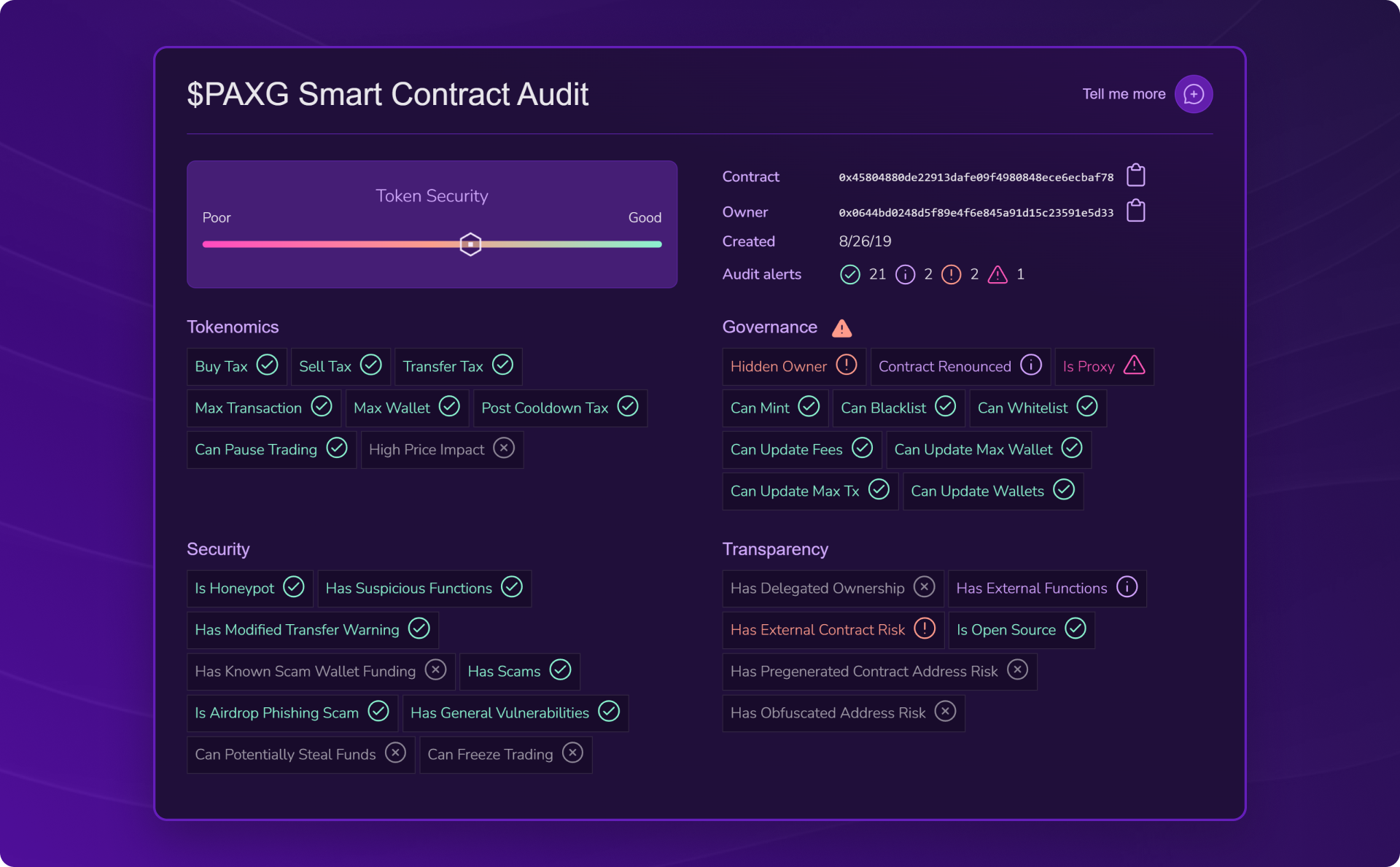Viewport: 1400px width, 867px height.
Task: Copy the contract address using the clipboard icon
Action: click(1135, 176)
